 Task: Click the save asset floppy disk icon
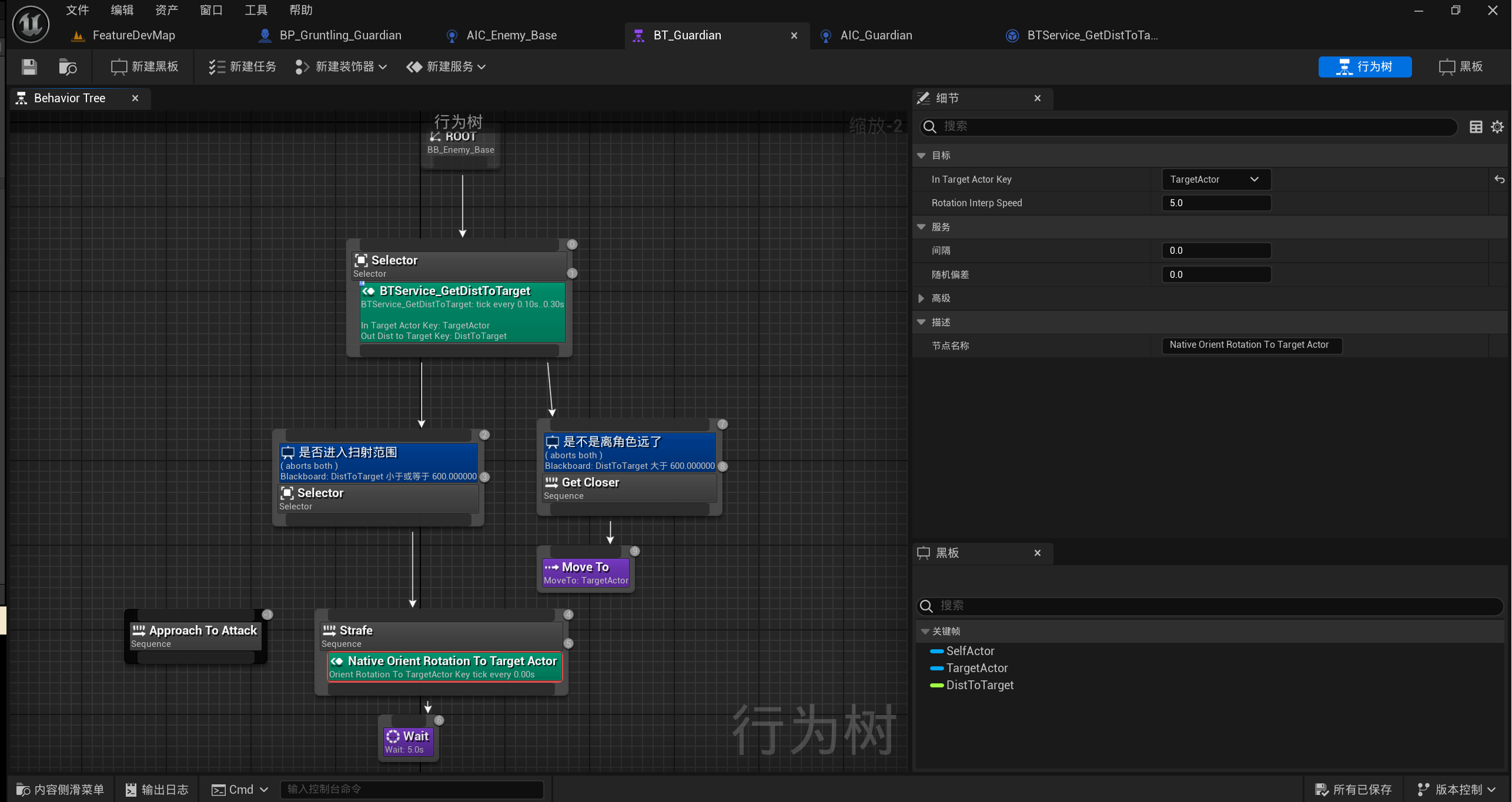click(29, 67)
